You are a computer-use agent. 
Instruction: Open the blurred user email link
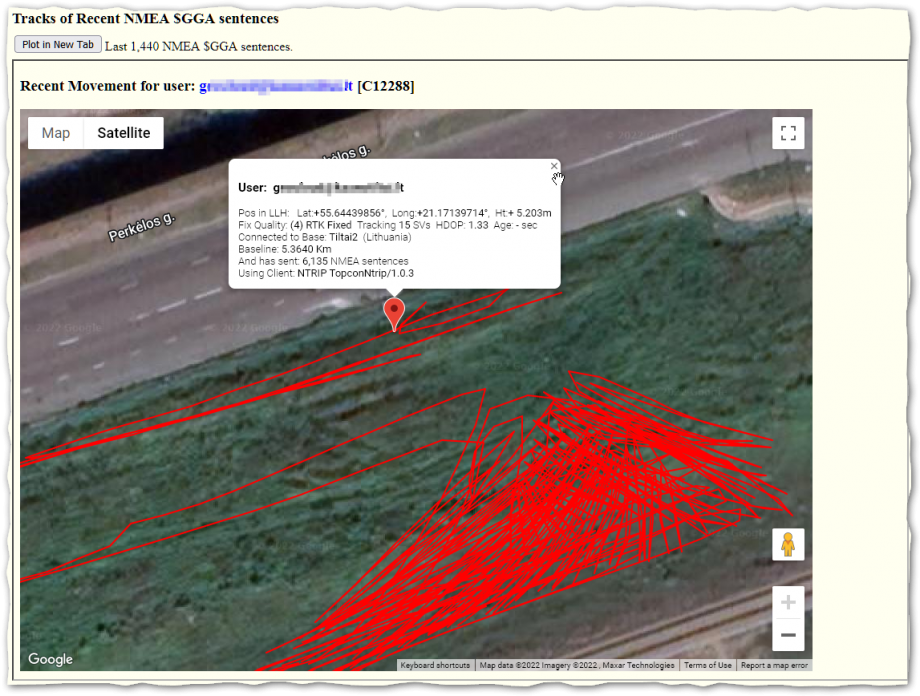[x=276, y=87]
